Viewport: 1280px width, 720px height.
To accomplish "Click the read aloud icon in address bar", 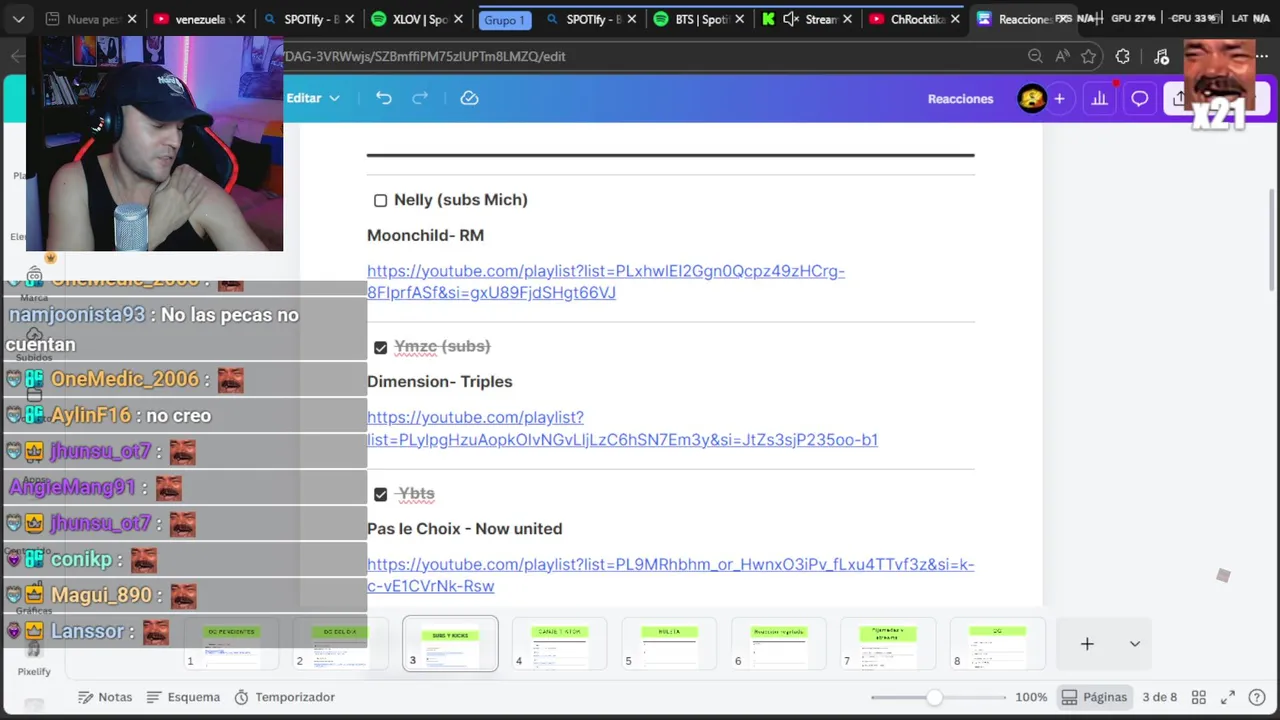I will coord(1062,56).
